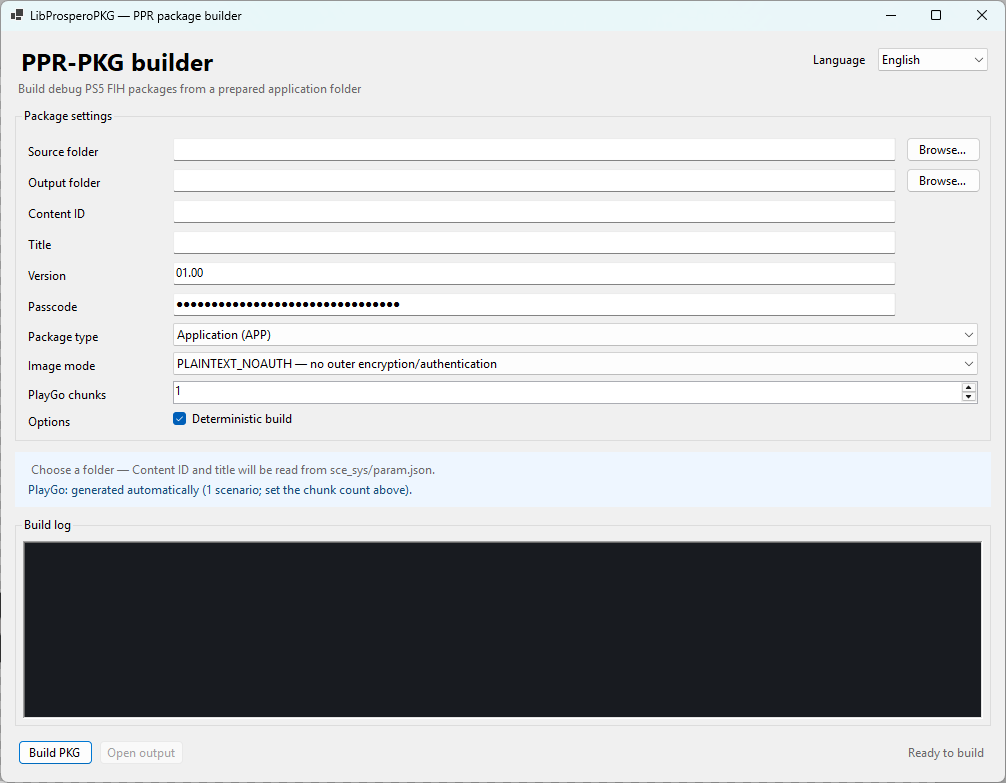The image size is (1006, 783).
Task: Click the 'Package settings' group label
Action: pyautogui.click(x=68, y=116)
